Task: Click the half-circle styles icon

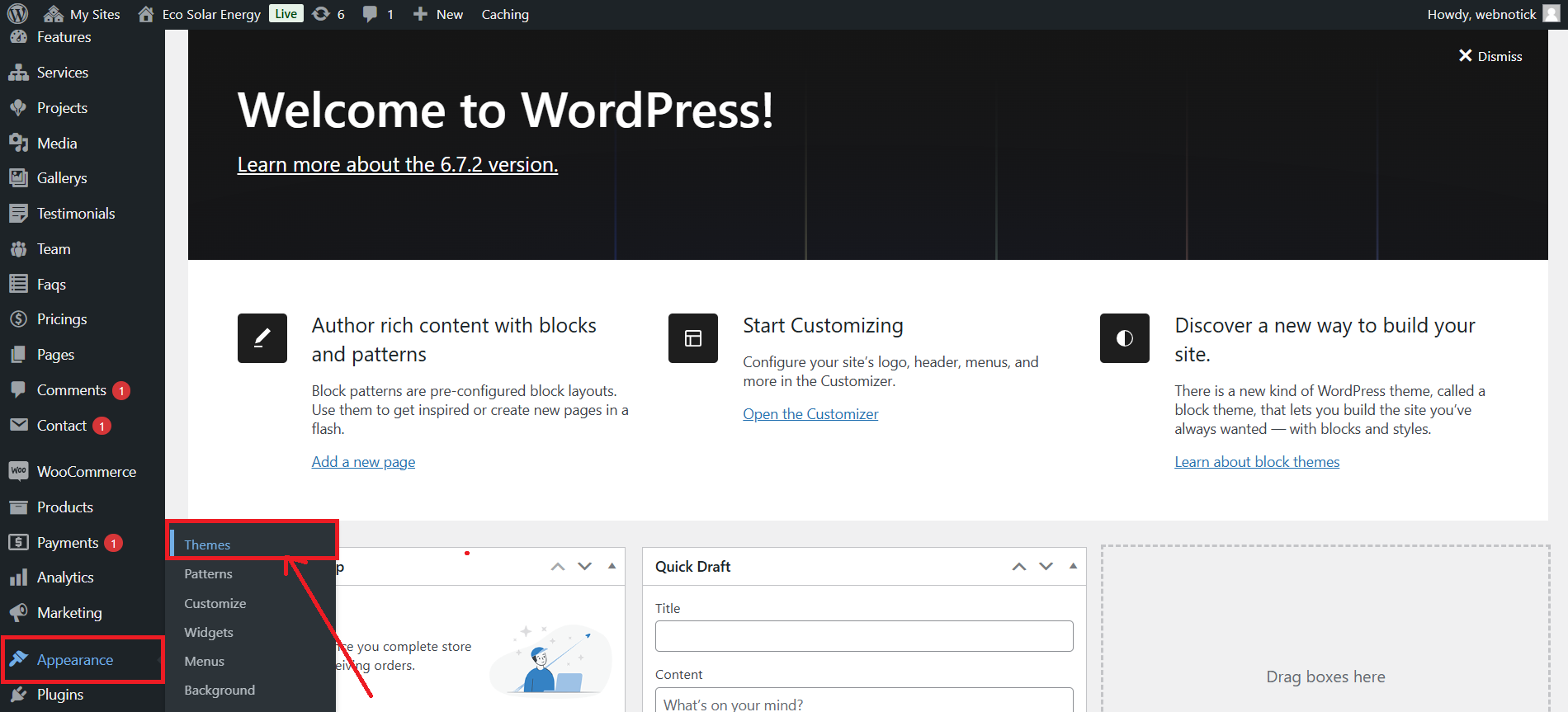Action: click(1124, 338)
